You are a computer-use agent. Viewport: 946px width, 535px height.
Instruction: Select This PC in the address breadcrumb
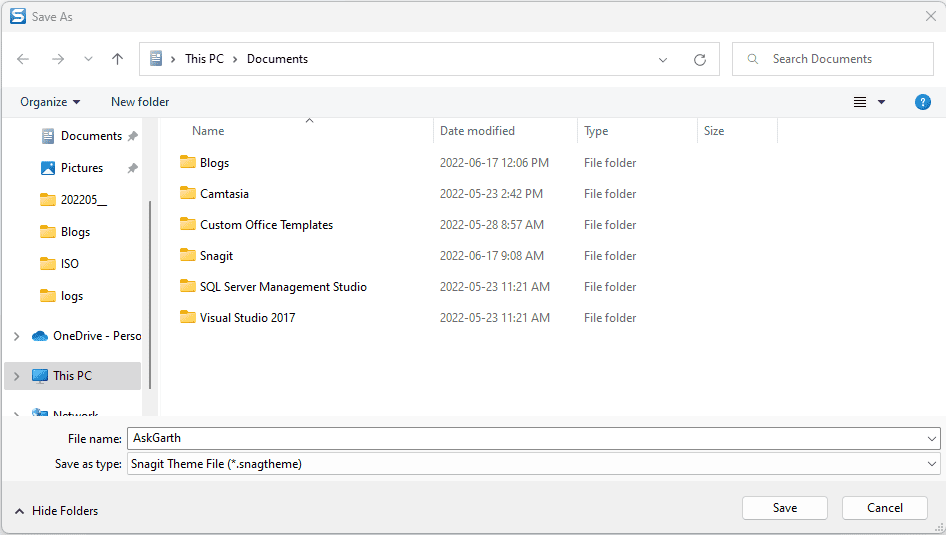click(204, 59)
